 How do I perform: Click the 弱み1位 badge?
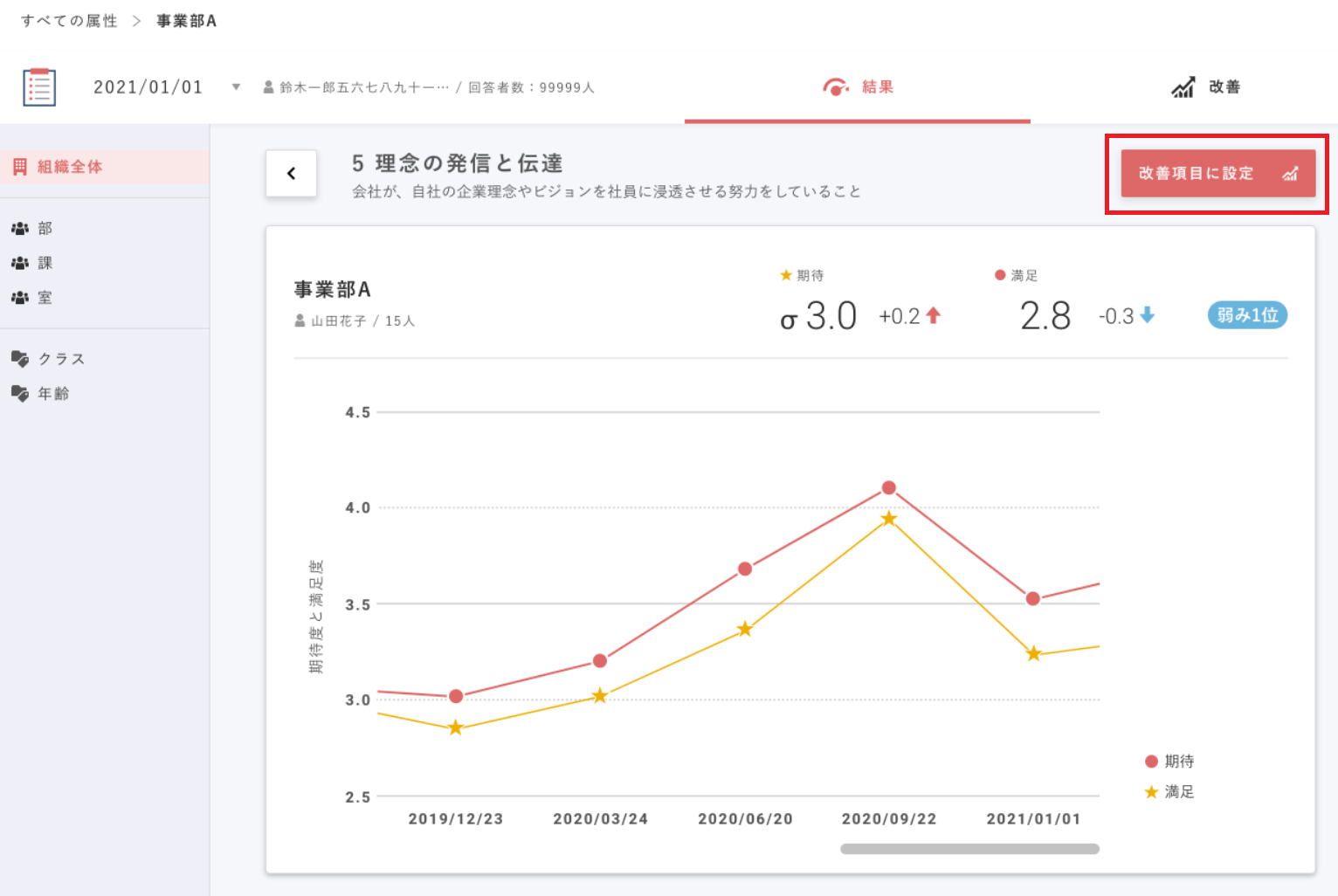coord(1247,315)
